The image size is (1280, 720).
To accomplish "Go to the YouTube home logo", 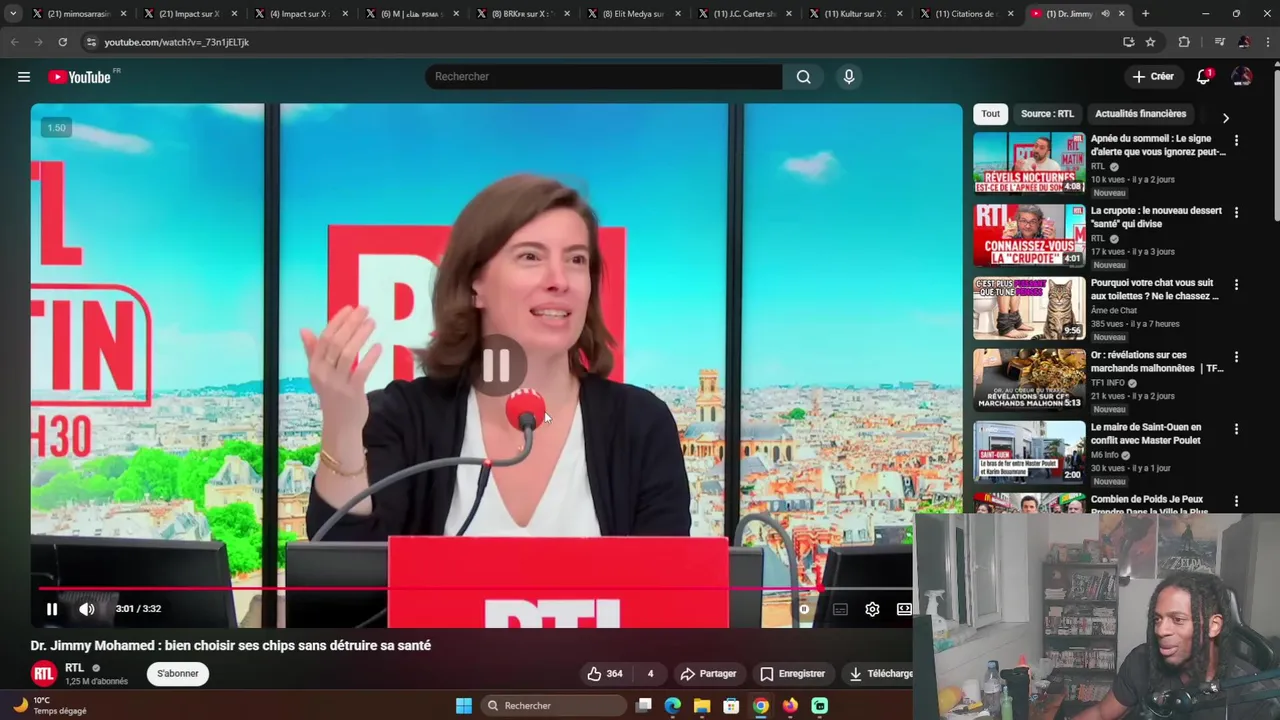I will tap(79, 77).
